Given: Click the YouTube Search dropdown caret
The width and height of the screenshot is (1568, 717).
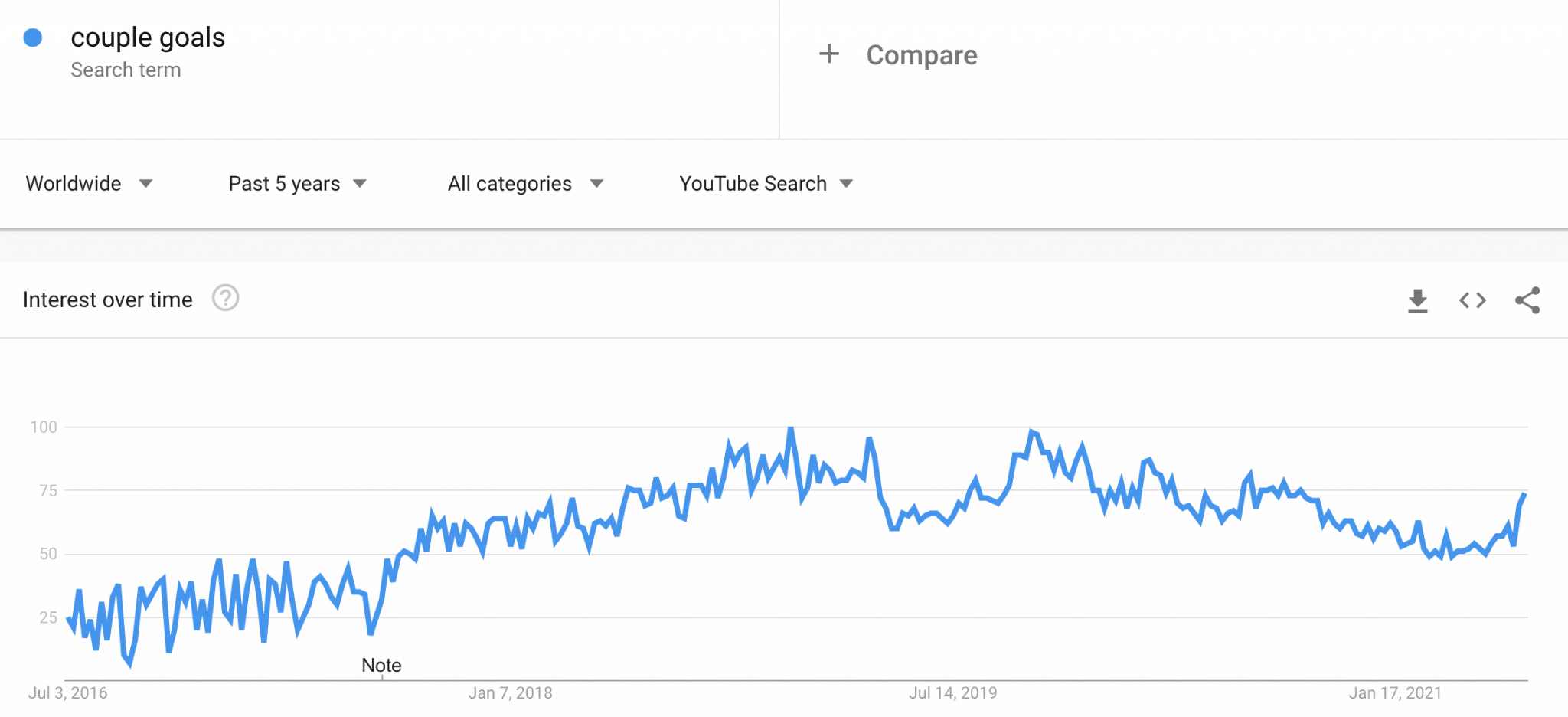Looking at the screenshot, I should tap(847, 184).
